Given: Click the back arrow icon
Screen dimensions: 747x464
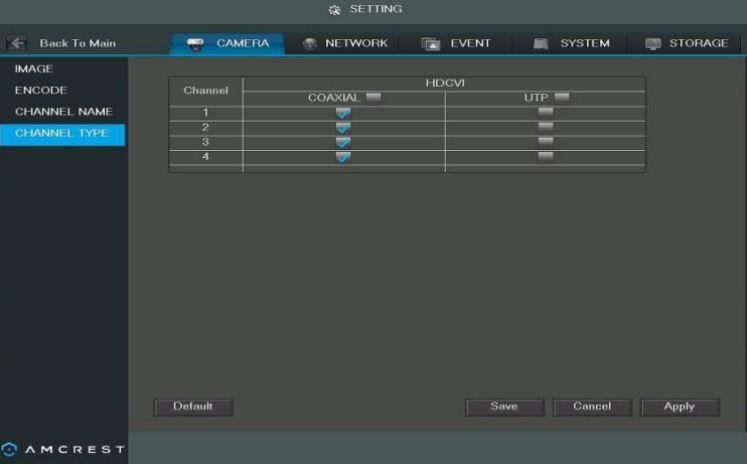Looking at the screenshot, I should tap(17, 43).
